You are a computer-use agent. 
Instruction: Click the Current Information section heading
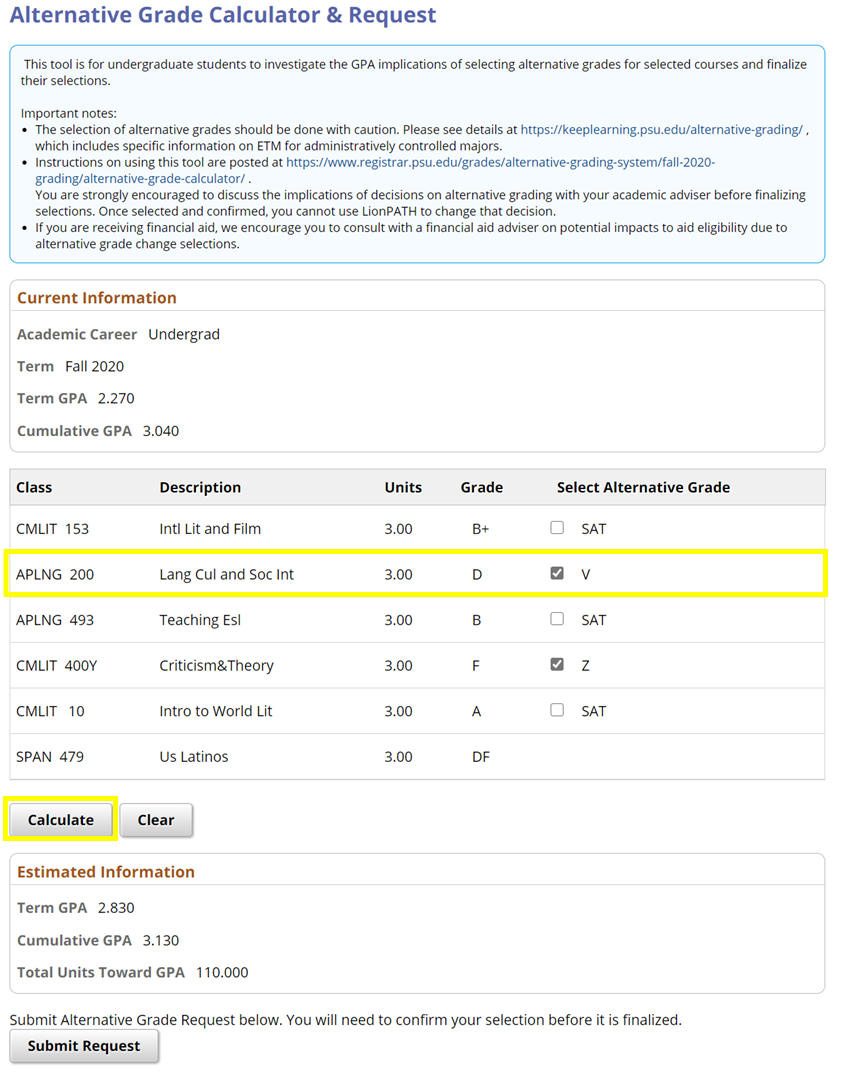click(x=97, y=298)
